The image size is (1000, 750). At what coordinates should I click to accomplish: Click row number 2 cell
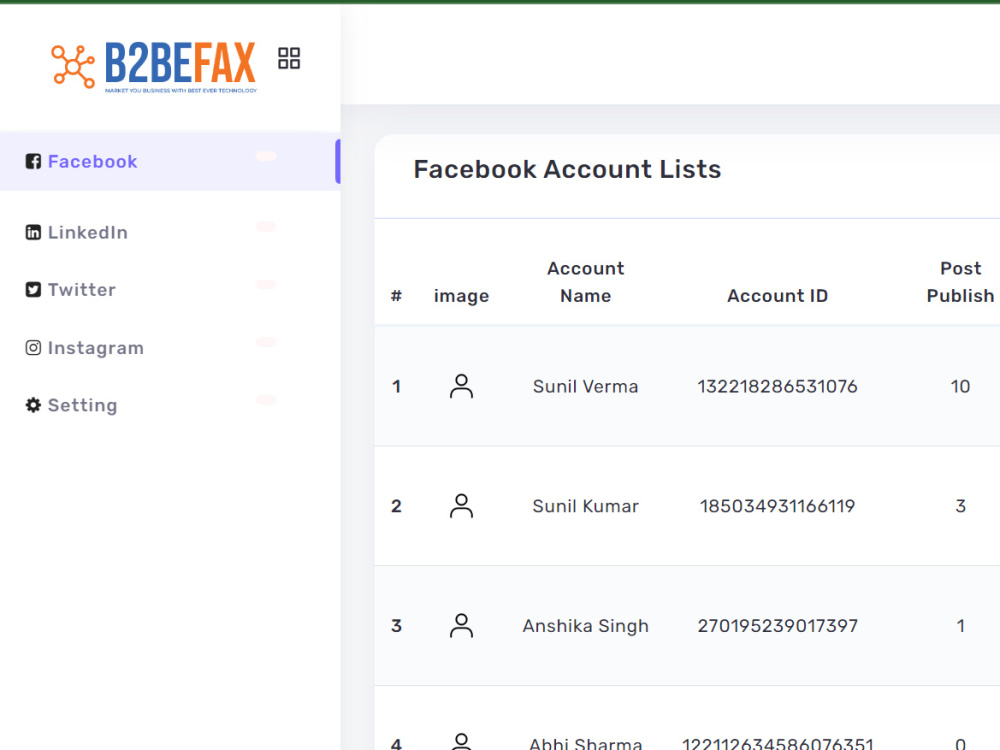tap(396, 506)
